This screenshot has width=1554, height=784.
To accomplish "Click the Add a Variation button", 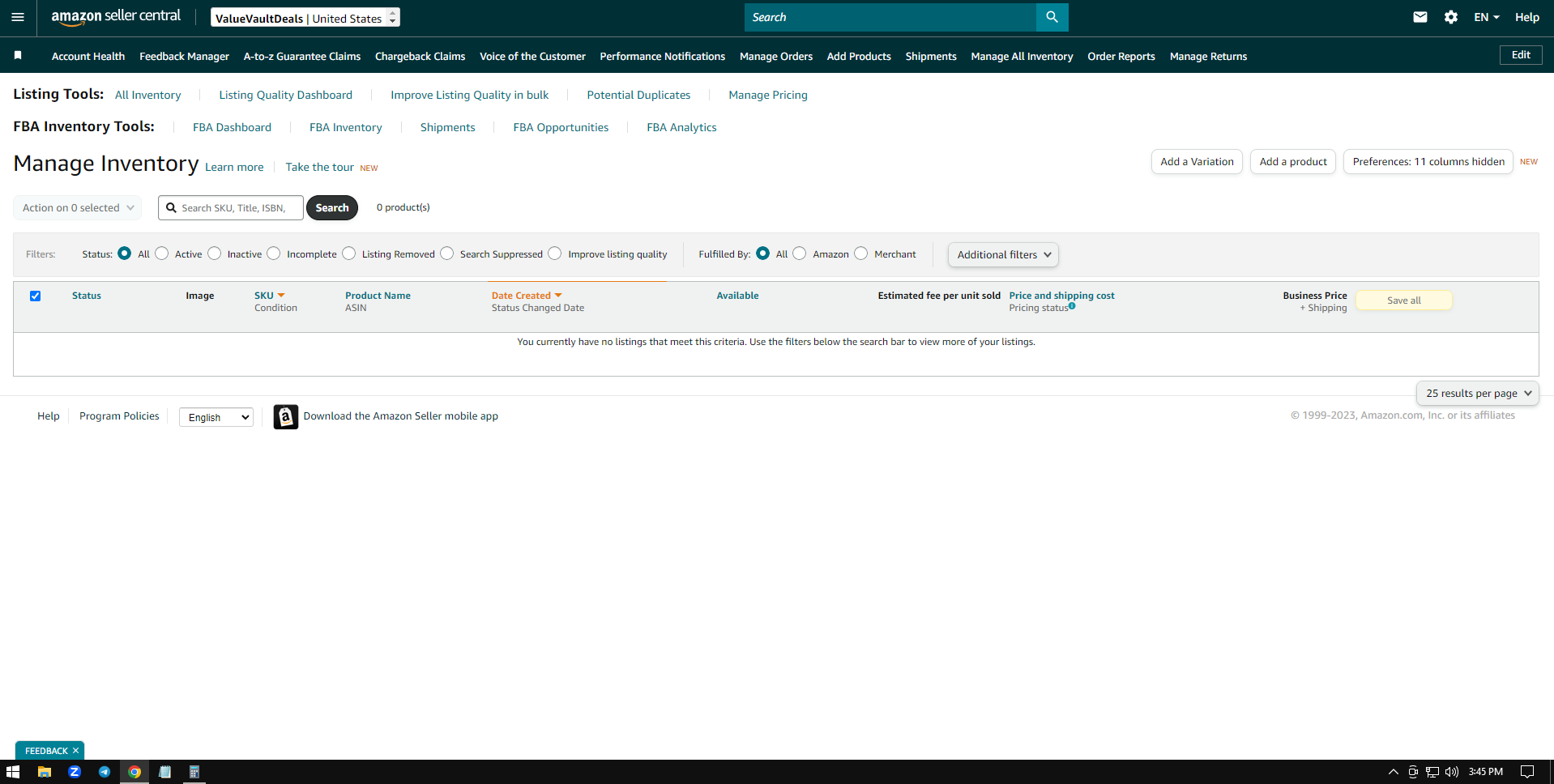I will click(1197, 162).
